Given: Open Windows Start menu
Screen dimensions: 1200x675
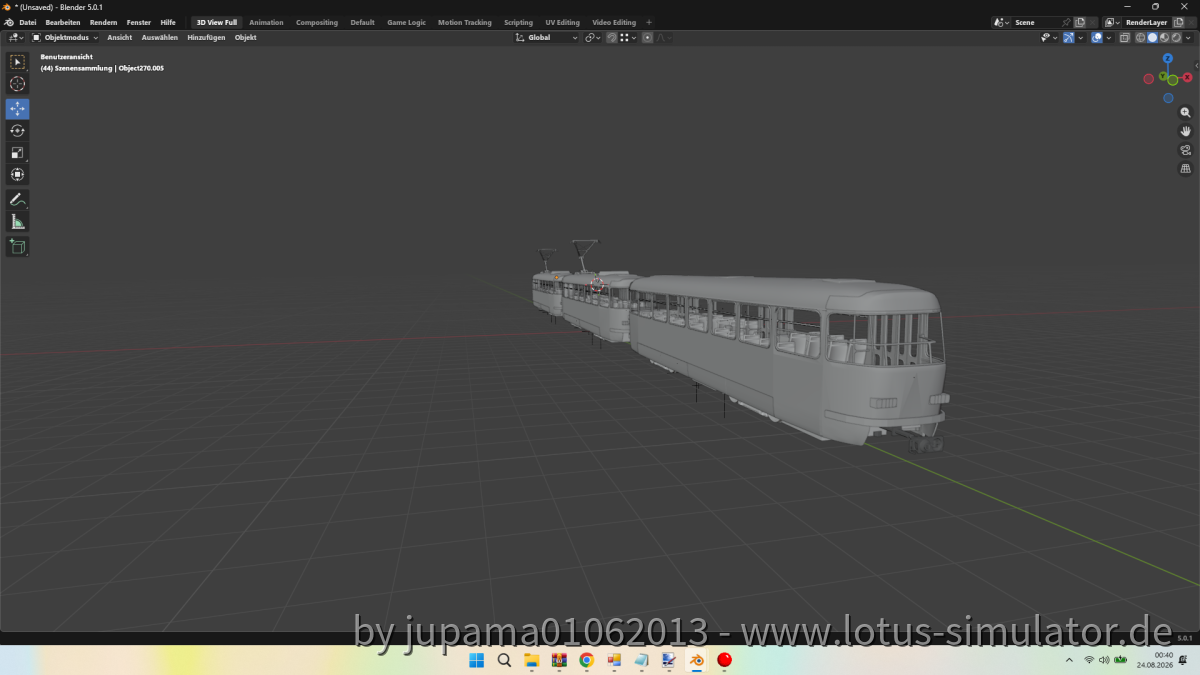Looking at the screenshot, I should point(476,660).
